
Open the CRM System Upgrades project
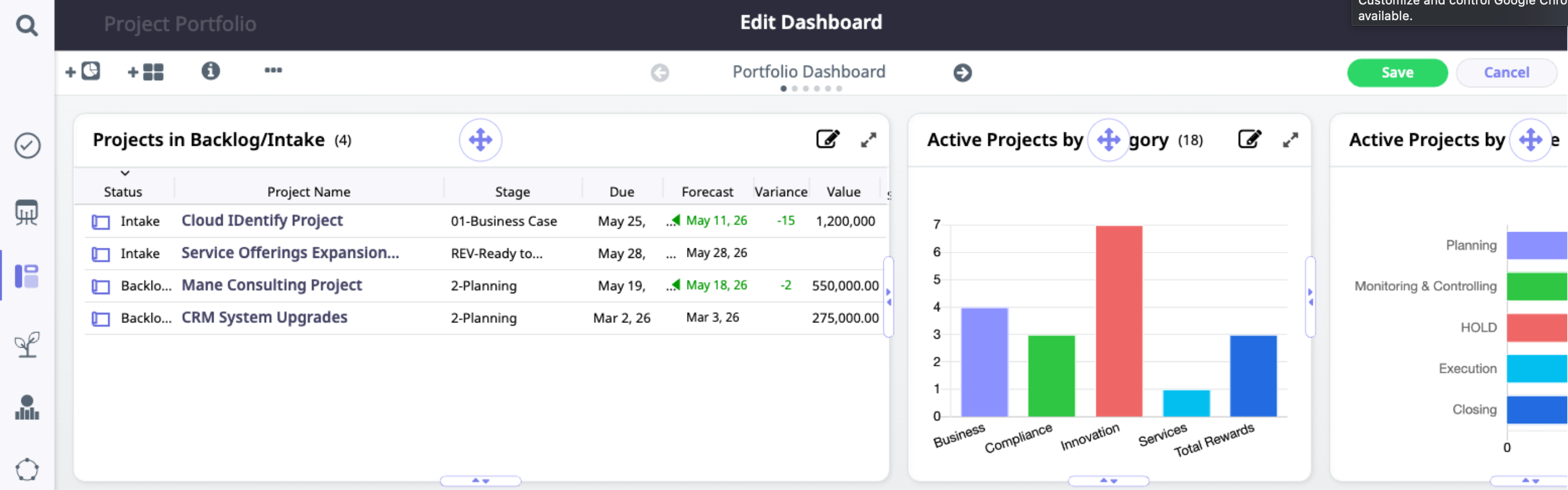264,317
